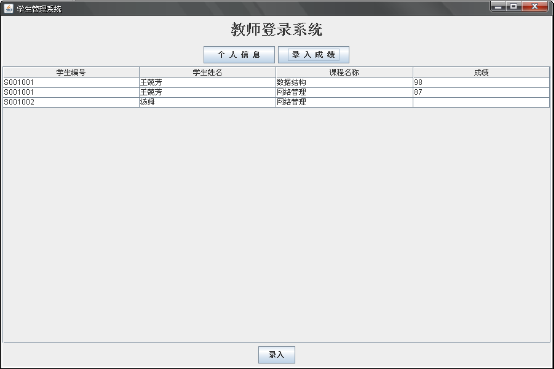Screen dimensions: 554x369
Task: Select S001001 cell in second table row
Action: (71, 92)
